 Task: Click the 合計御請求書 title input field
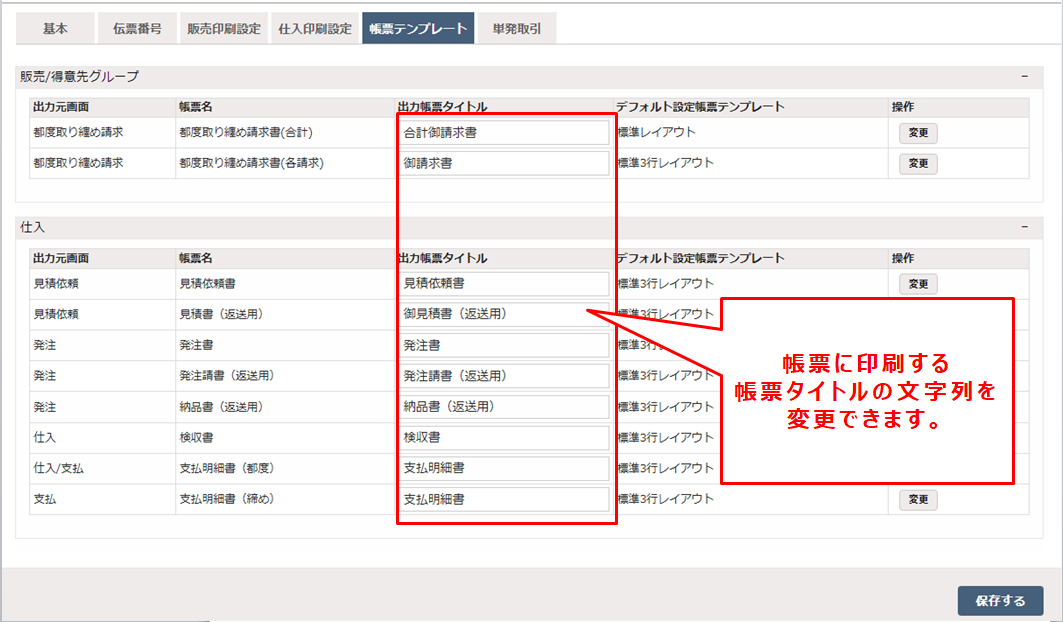[504, 131]
